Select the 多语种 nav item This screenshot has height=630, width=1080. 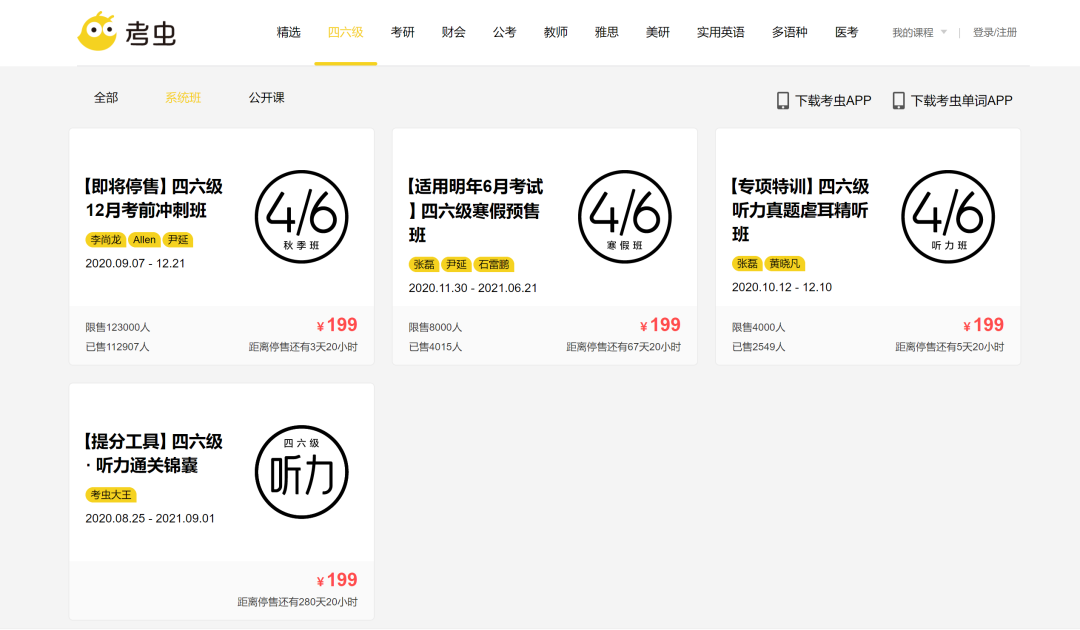click(x=789, y=31)
